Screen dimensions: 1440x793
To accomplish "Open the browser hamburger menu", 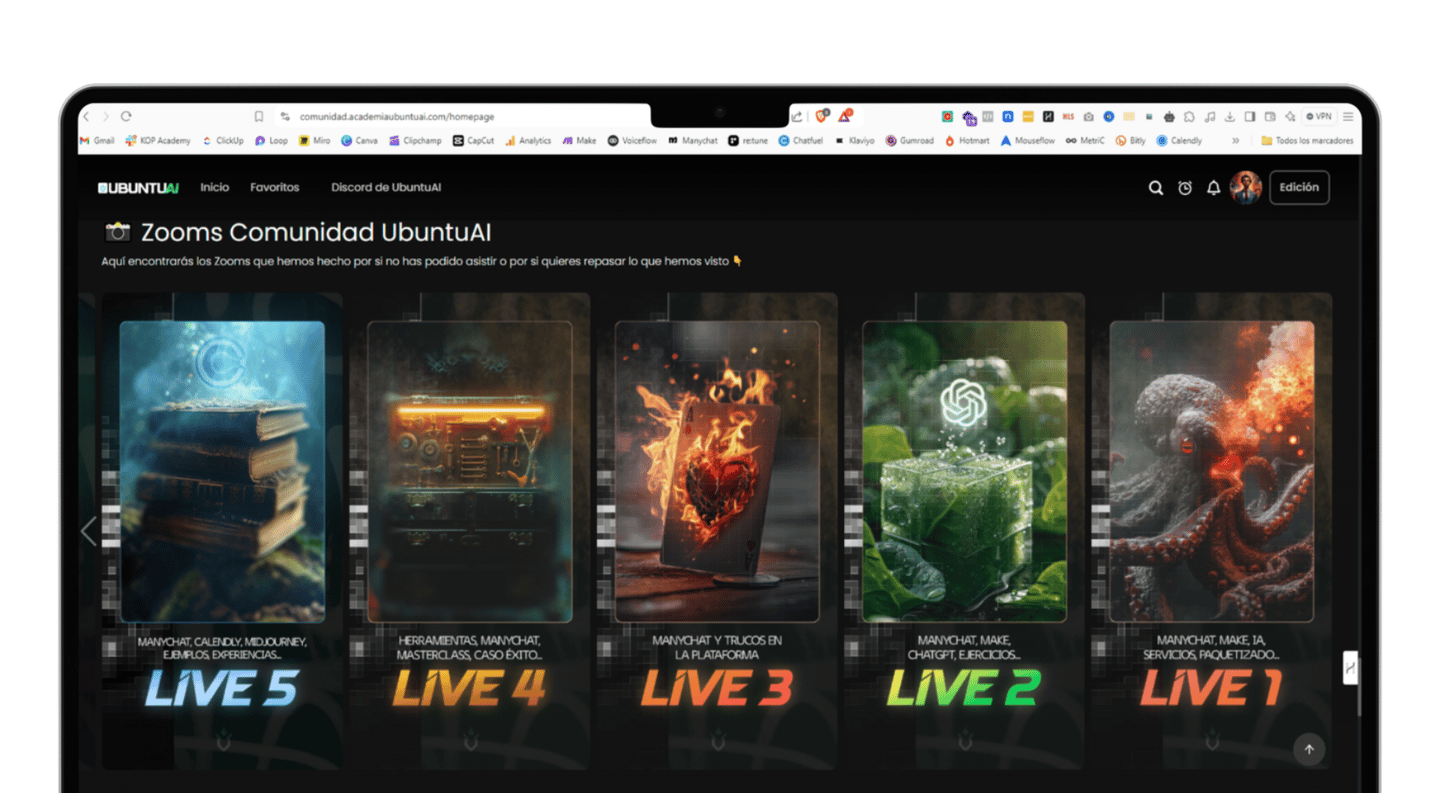I will click(x=1348, y=117).
